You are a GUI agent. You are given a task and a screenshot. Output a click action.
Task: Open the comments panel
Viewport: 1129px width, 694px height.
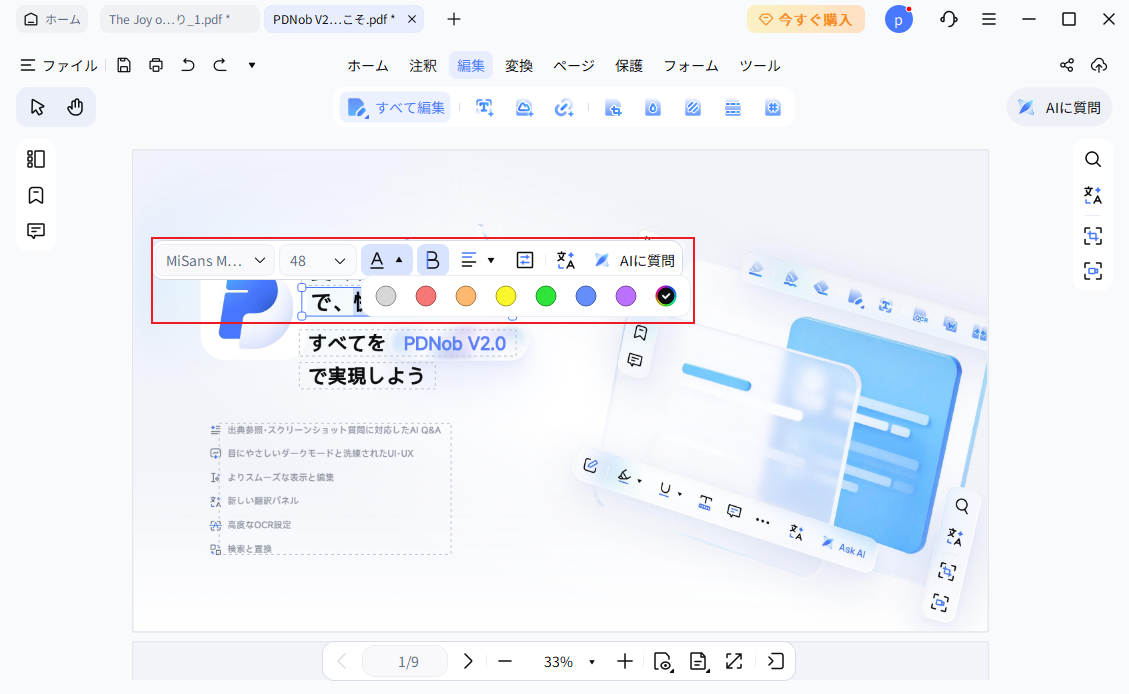(35, 231)
